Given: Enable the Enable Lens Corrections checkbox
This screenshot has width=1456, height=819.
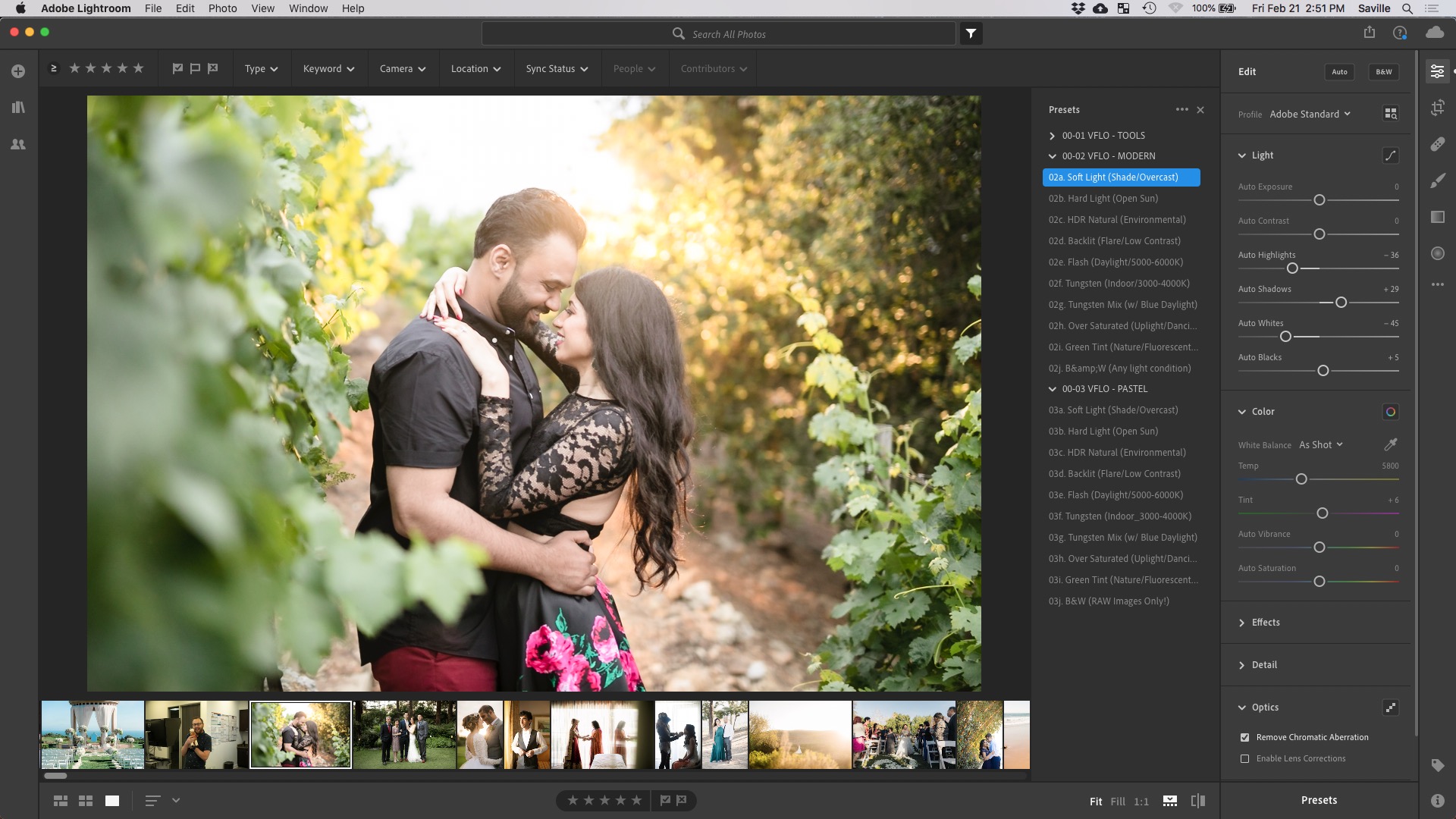Looking at the screenshot, I should click(1244, 758).
